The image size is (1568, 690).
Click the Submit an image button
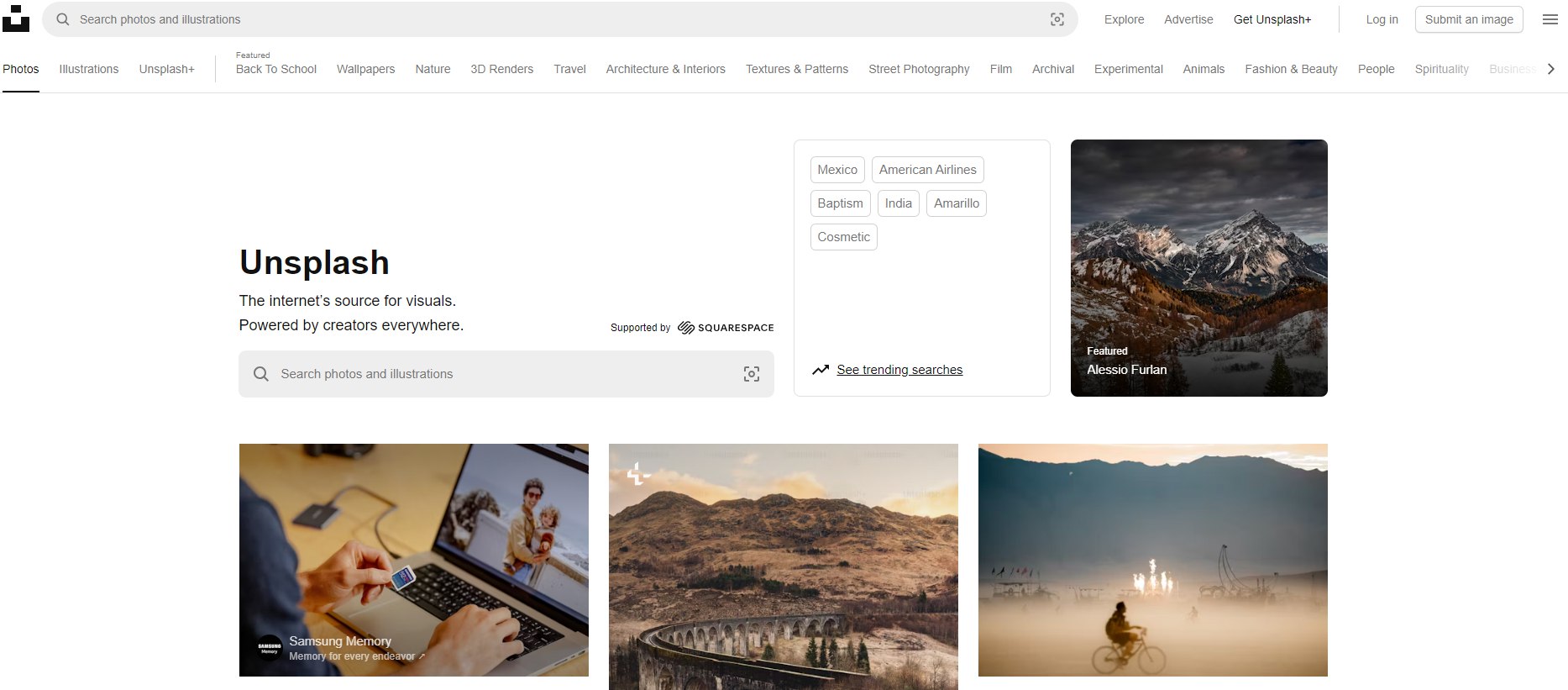coord(1469,19)
